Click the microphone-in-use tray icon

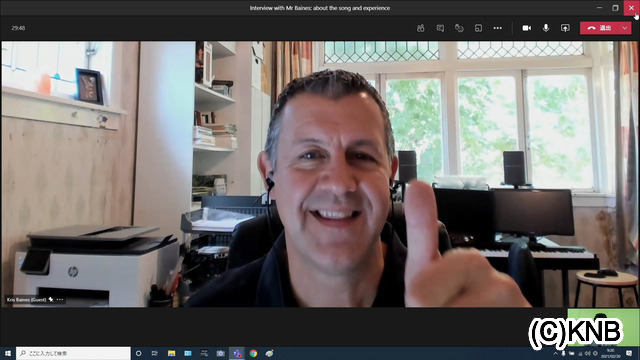pos(563,353)
